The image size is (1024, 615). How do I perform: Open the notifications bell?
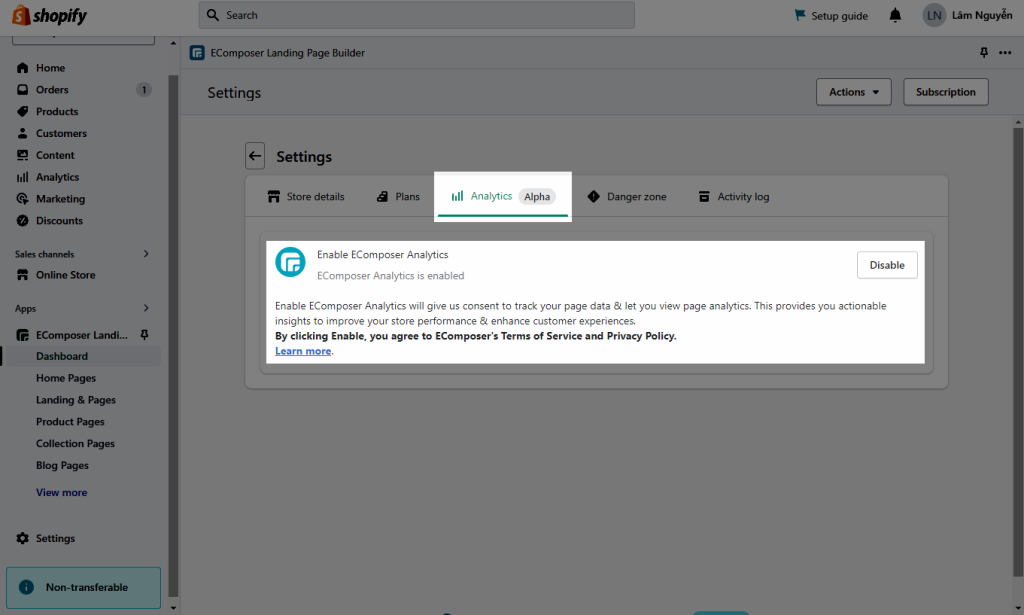click(895, 15)
